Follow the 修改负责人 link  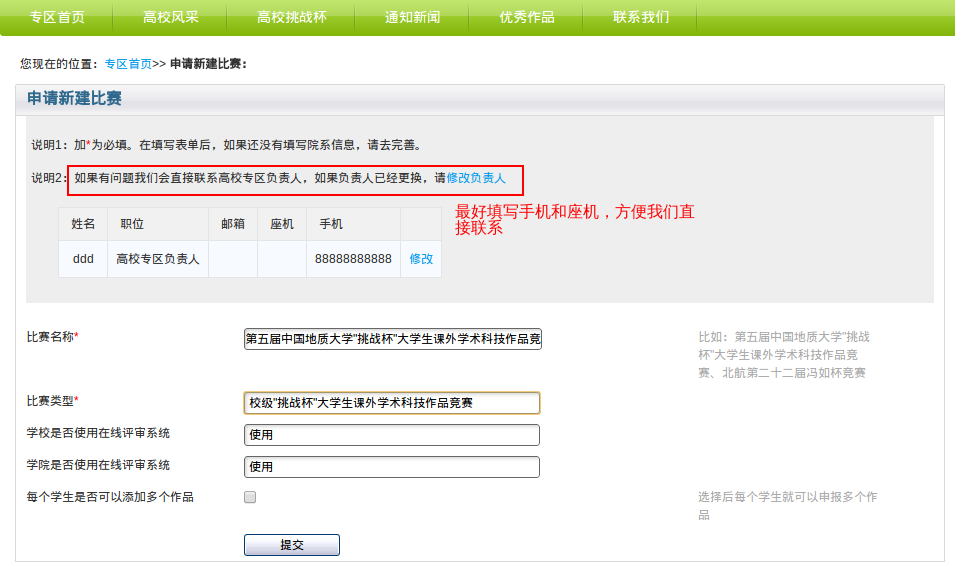click(x=476, y=178)
